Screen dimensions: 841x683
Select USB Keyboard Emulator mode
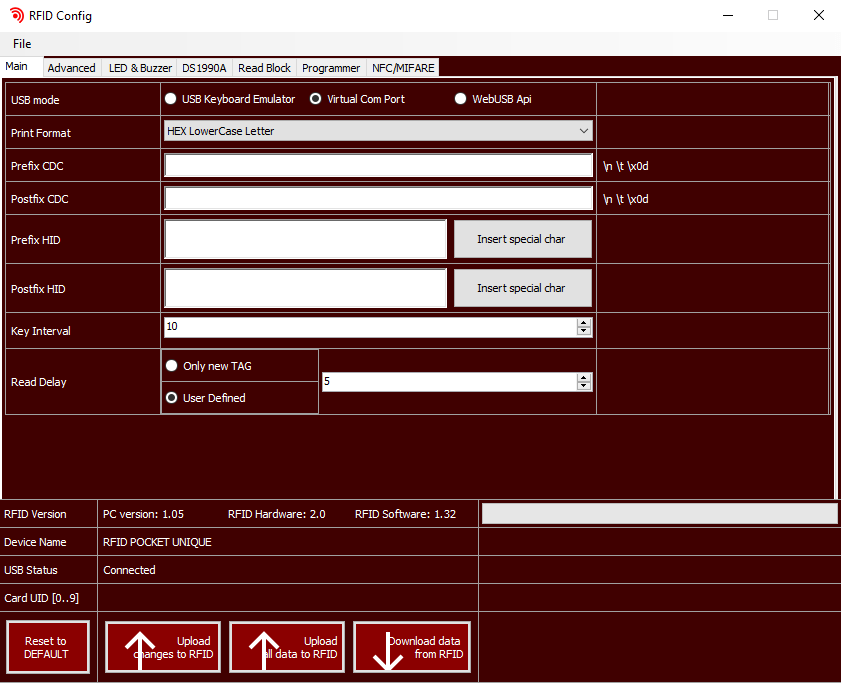coord(171,99)
